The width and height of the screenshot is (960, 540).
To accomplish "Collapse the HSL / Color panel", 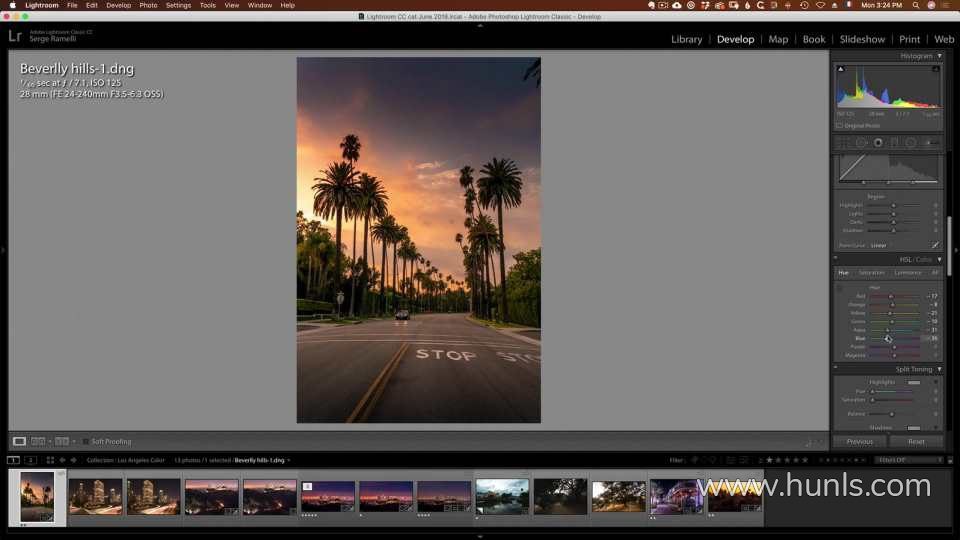I will (x=939, y=259).
